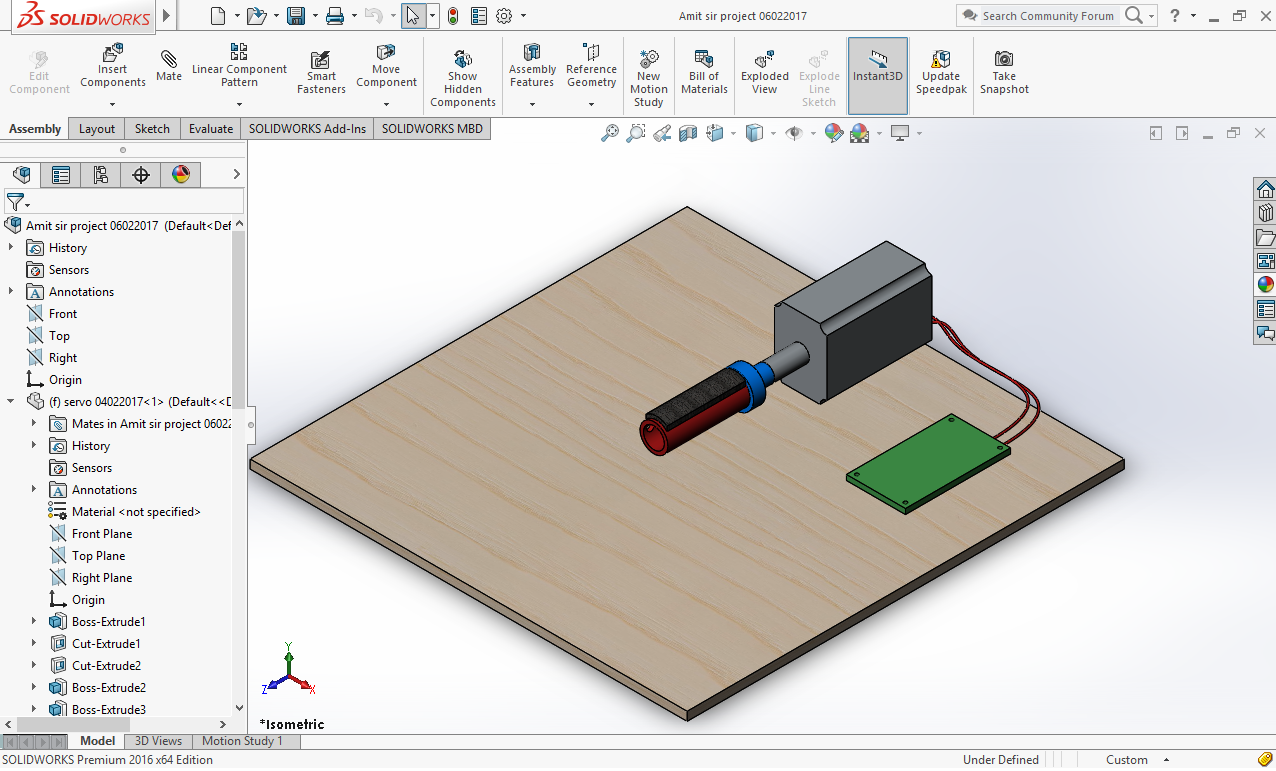Switch to the Evaluate tab

[x=211, y=128]
